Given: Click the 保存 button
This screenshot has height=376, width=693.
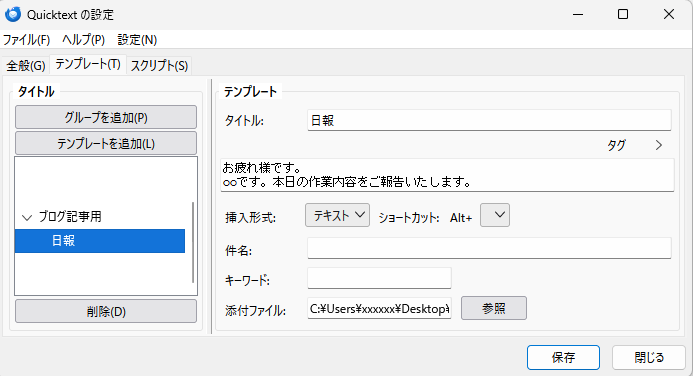Looking at the screenshot, I should pos(563,357).
